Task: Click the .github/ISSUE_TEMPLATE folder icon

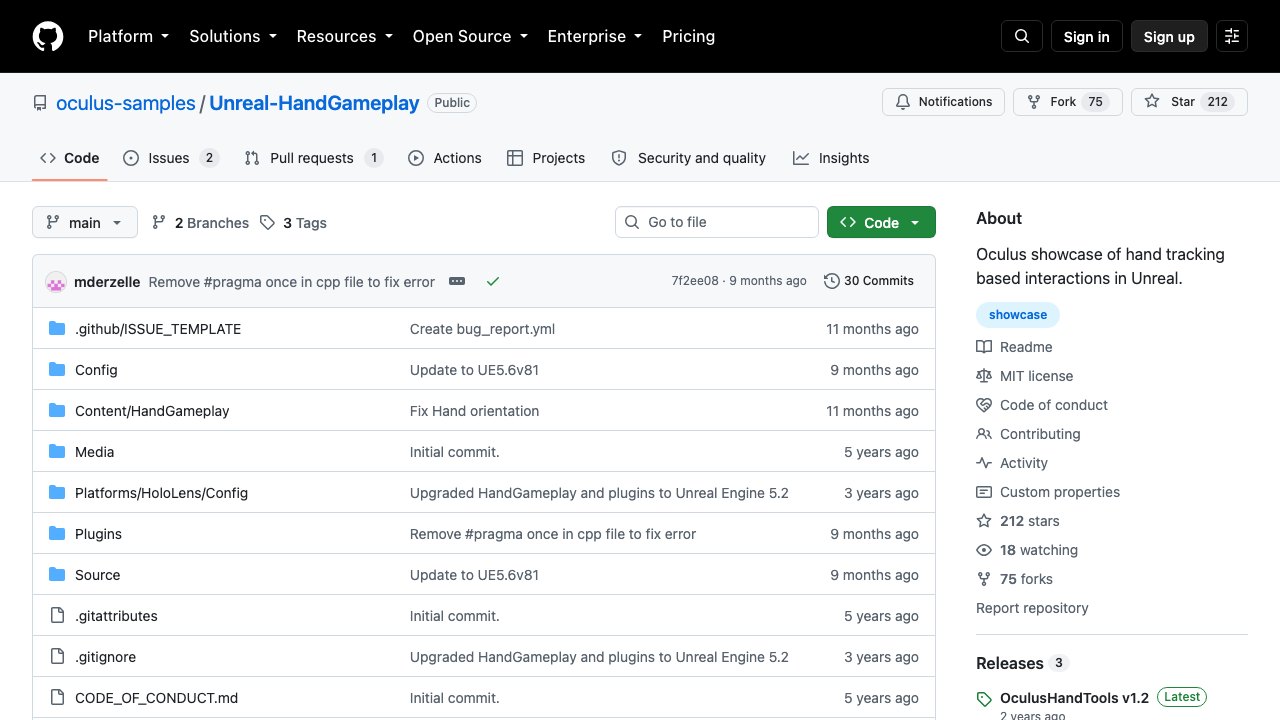Action: click(57, 329)
